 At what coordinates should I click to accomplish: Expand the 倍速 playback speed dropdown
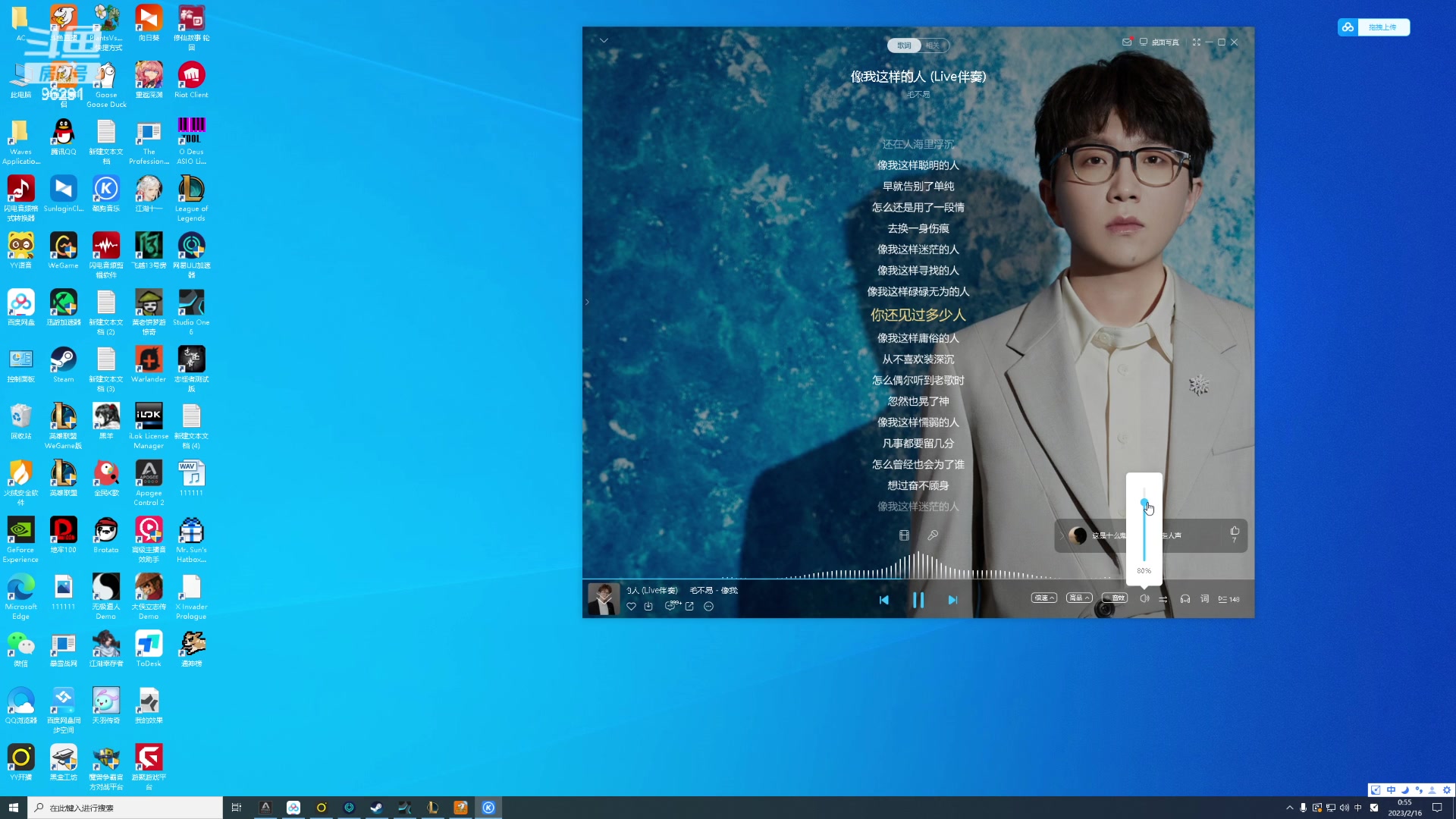(x=1043, y=598)
